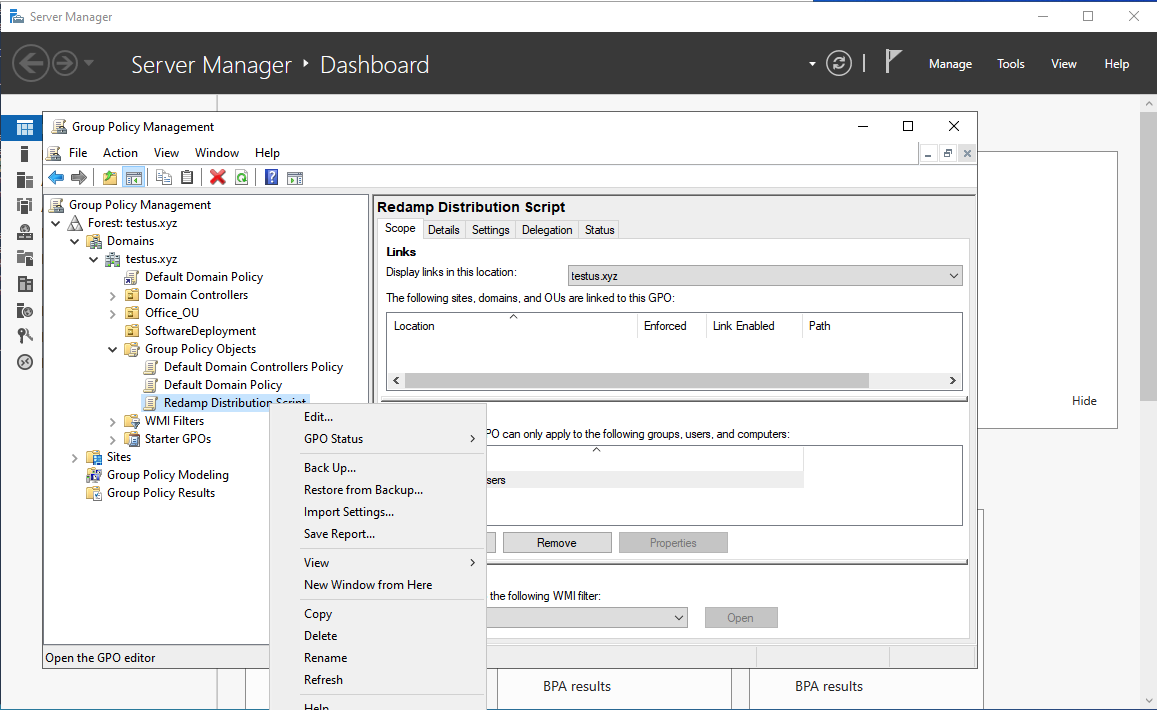Collapse the Group Policy Objects node
The image size is (1157, 710).
pos(112,349)
